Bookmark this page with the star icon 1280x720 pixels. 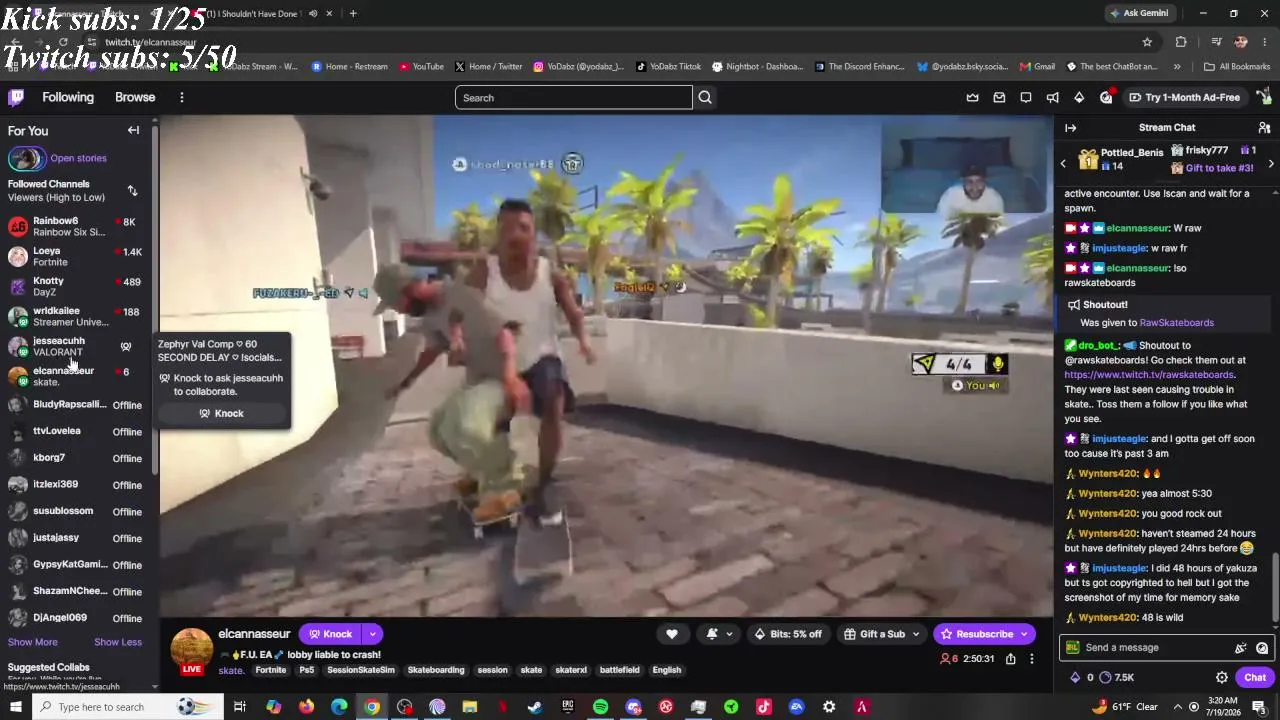[x=1147, y=42]
